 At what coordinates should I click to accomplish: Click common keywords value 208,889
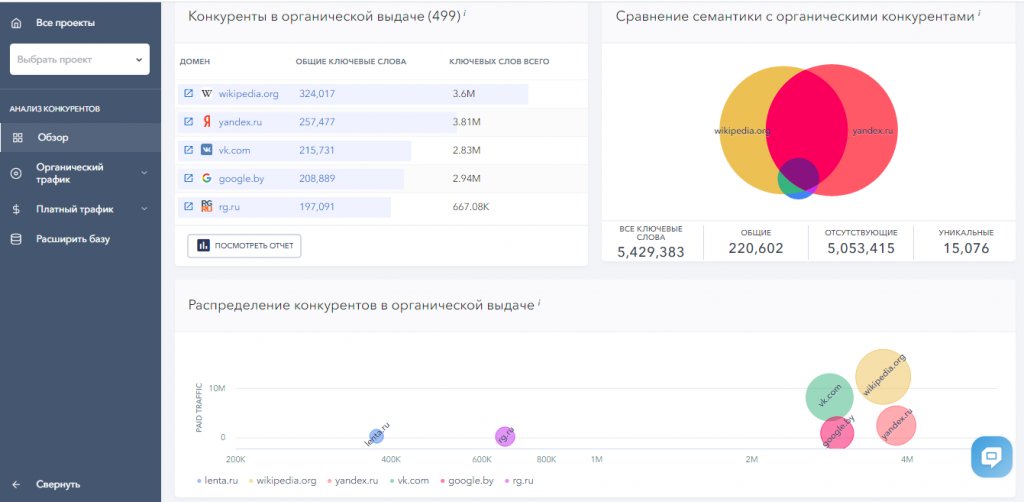coord(317,178)
